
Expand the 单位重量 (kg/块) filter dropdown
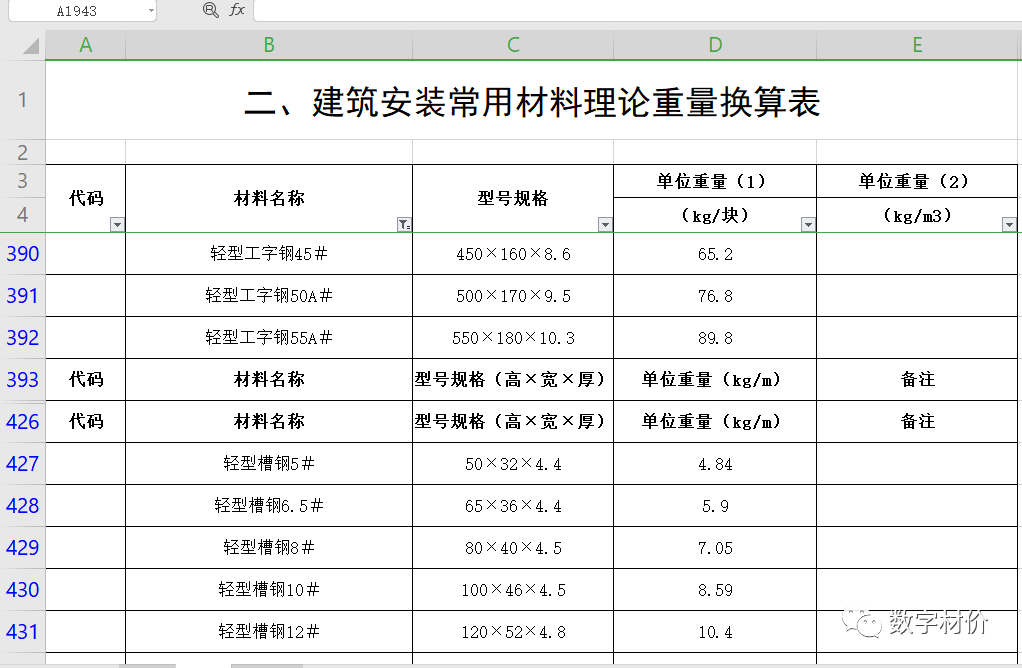[x=808, y=225]
